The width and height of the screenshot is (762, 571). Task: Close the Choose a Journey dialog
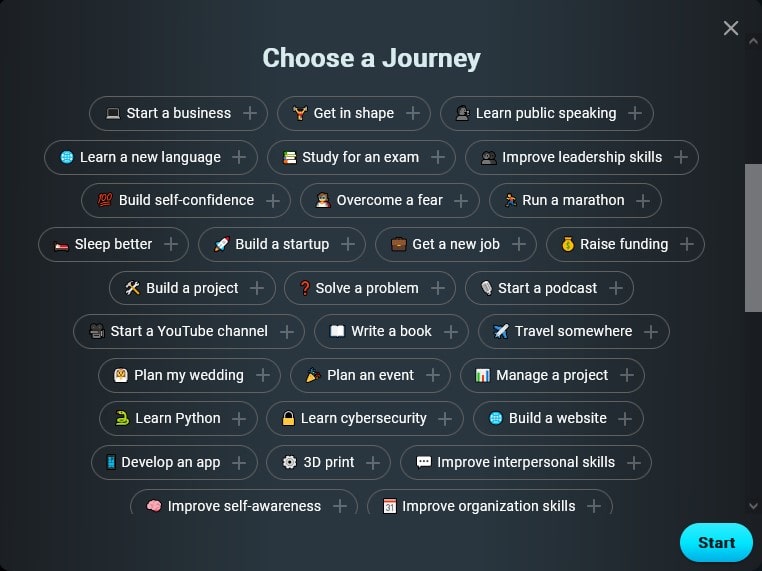731,28
